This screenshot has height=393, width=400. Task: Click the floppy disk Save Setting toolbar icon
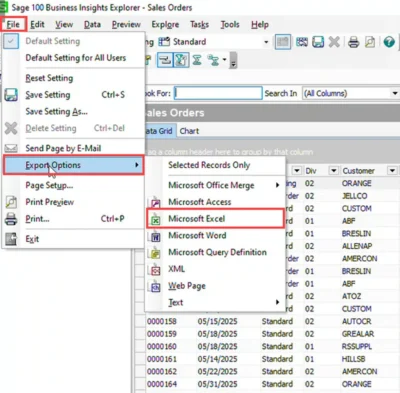coord(318,42)
